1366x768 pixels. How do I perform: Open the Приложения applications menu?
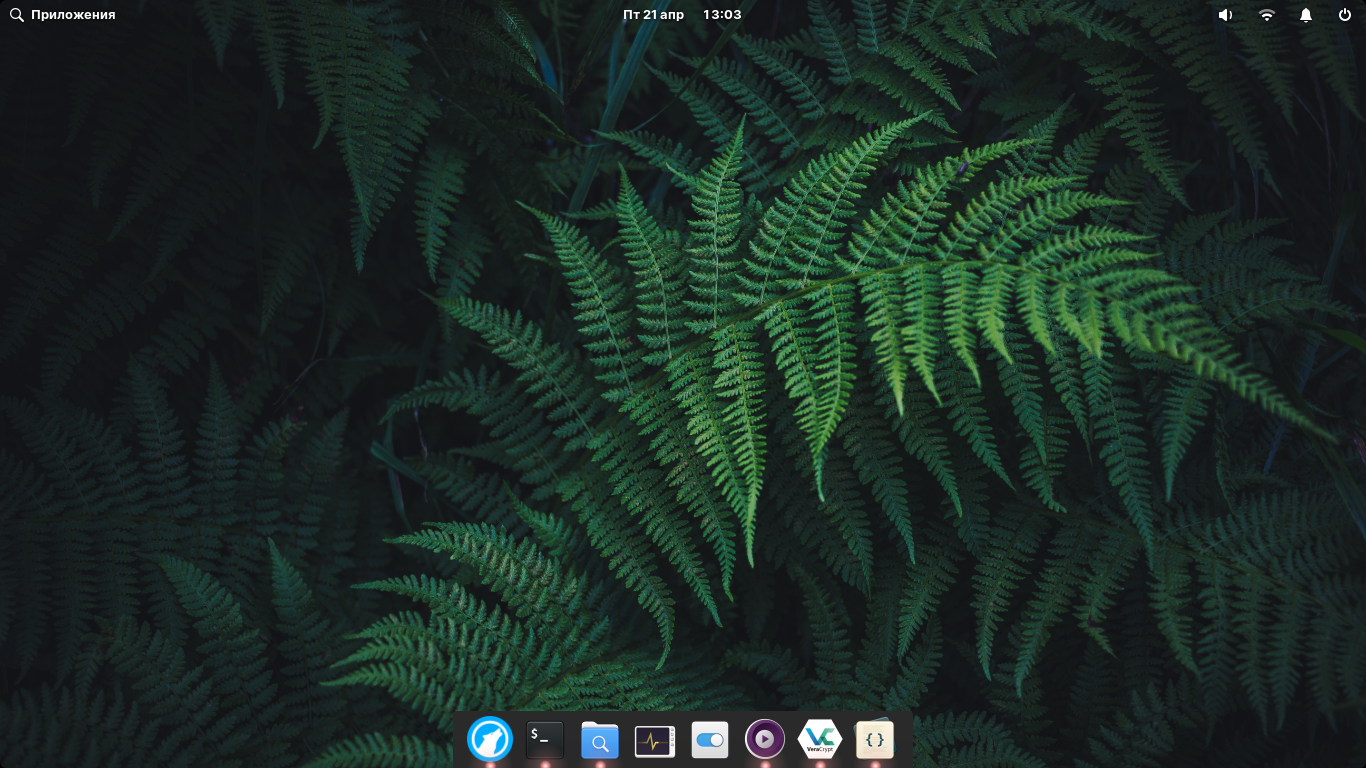pyautogui.click(x=62, y=15)
